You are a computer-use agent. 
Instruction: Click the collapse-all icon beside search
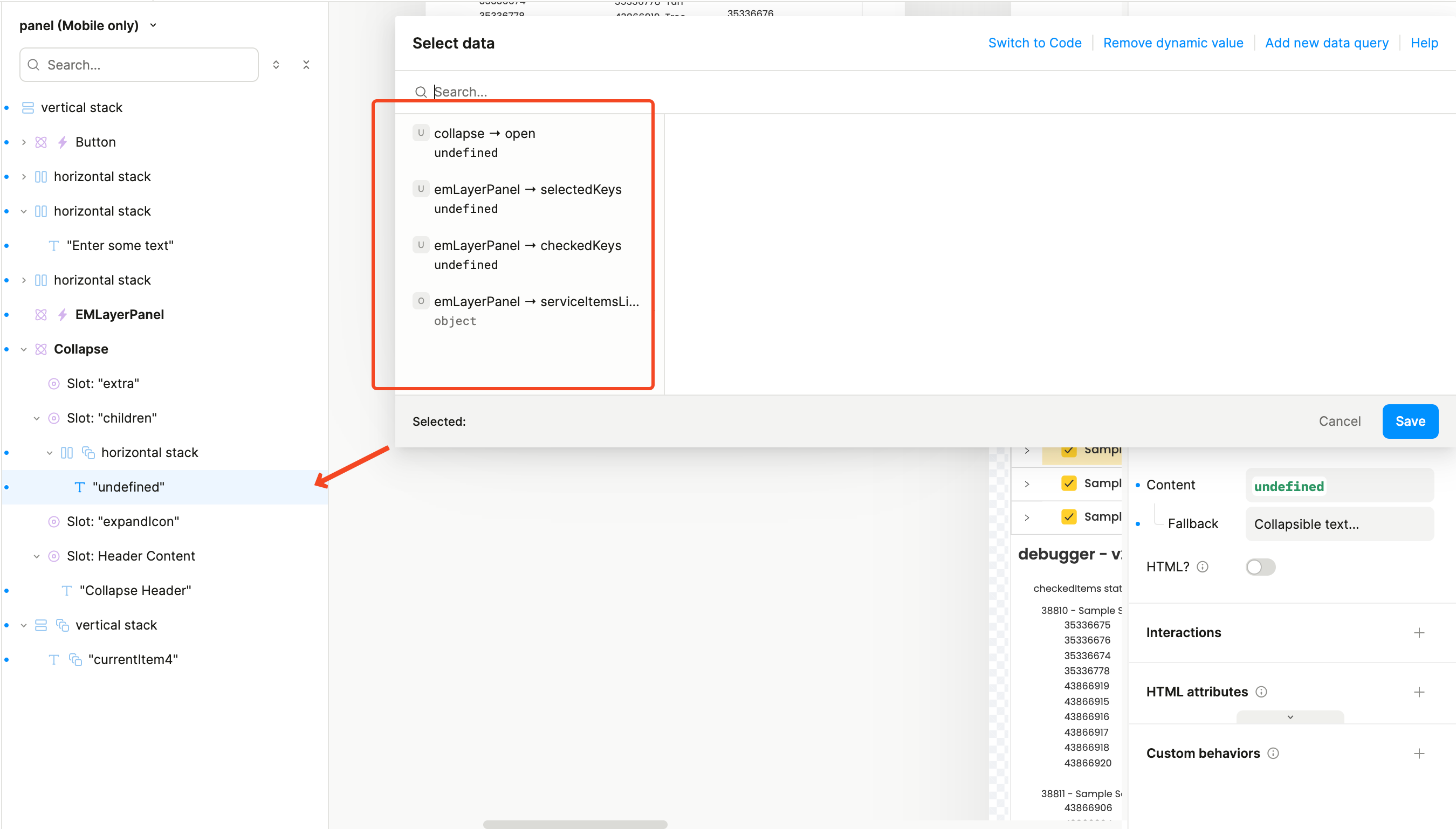(306, 65)
